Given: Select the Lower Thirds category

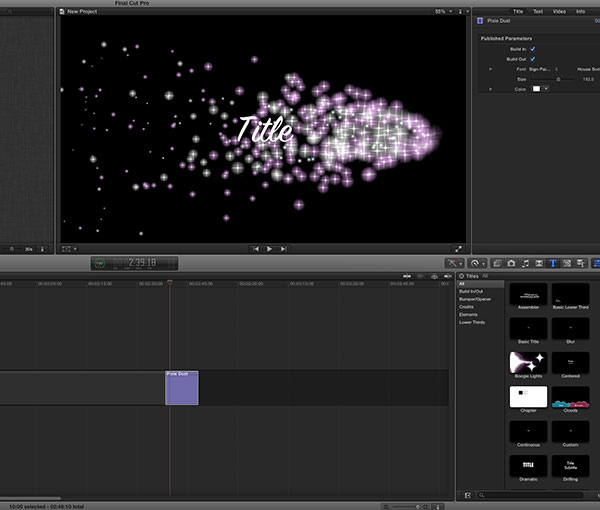Looking at the screenshot, I should (x=472, y=322).
